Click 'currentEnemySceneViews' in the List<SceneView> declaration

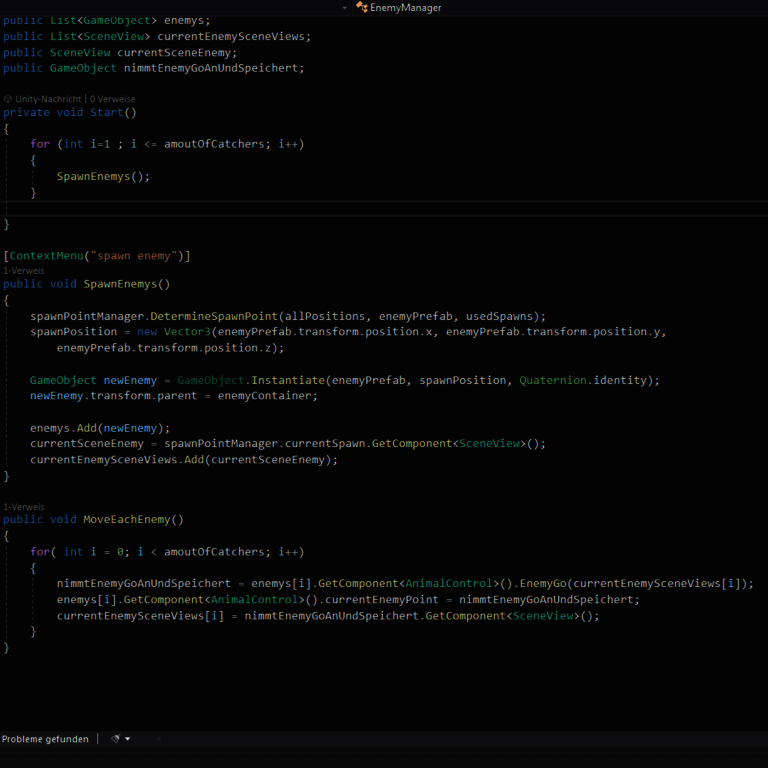click(x=232, y=36)
